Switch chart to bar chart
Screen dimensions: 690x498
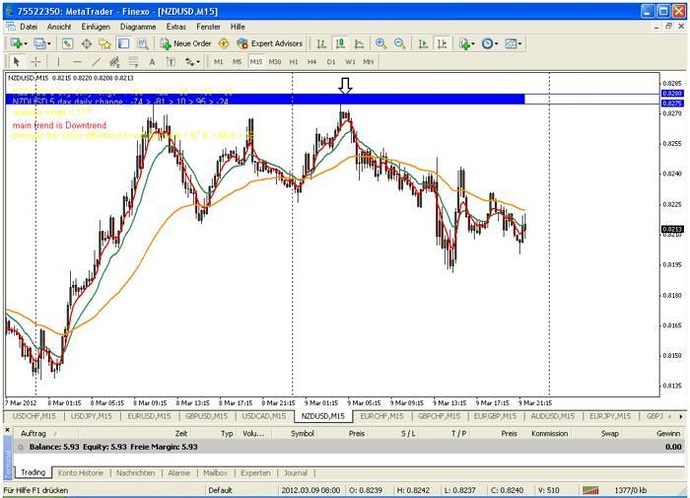(322, 44)
